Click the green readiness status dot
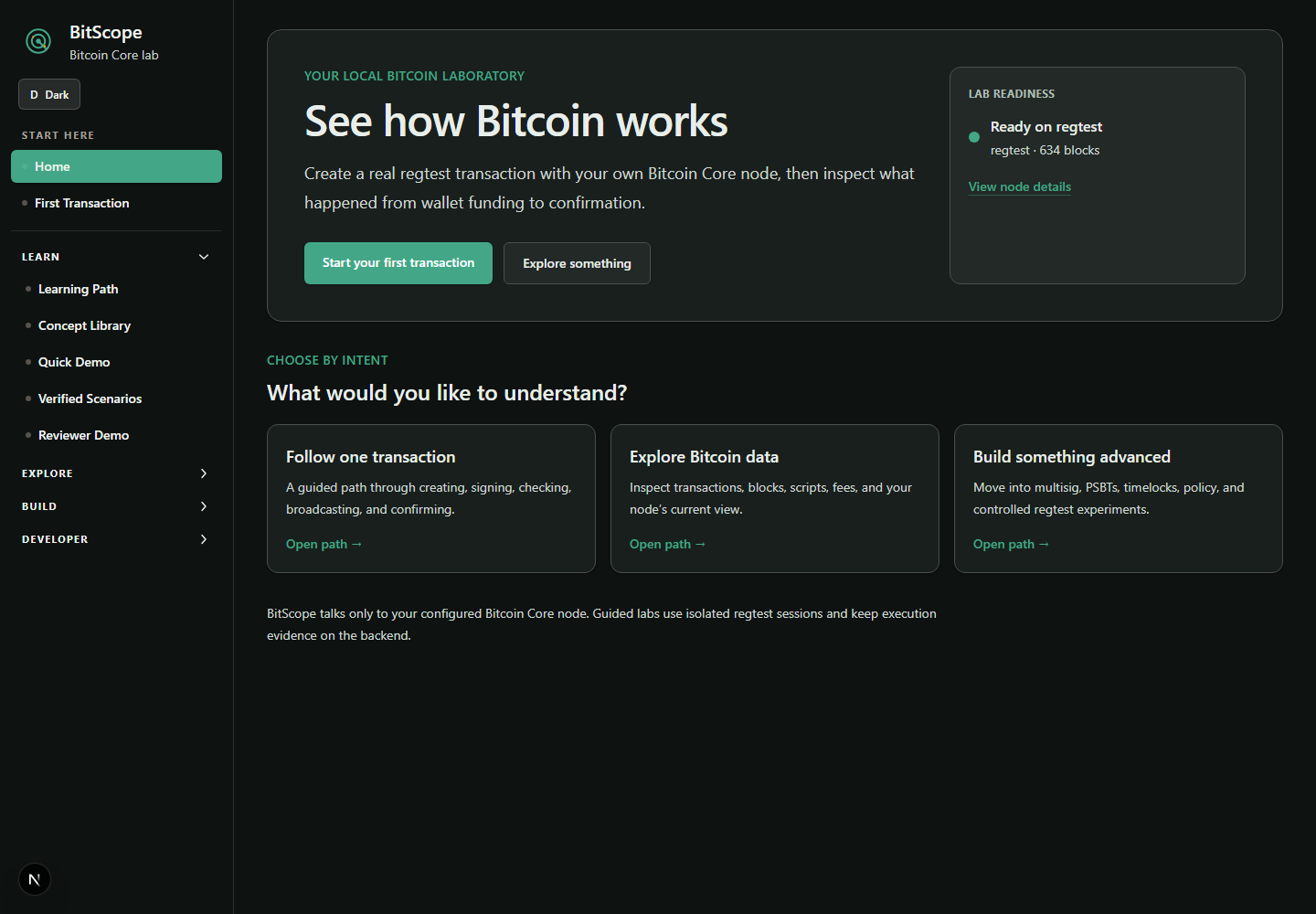The height and width of the screenshot is (914, 1316). [974, 137]
